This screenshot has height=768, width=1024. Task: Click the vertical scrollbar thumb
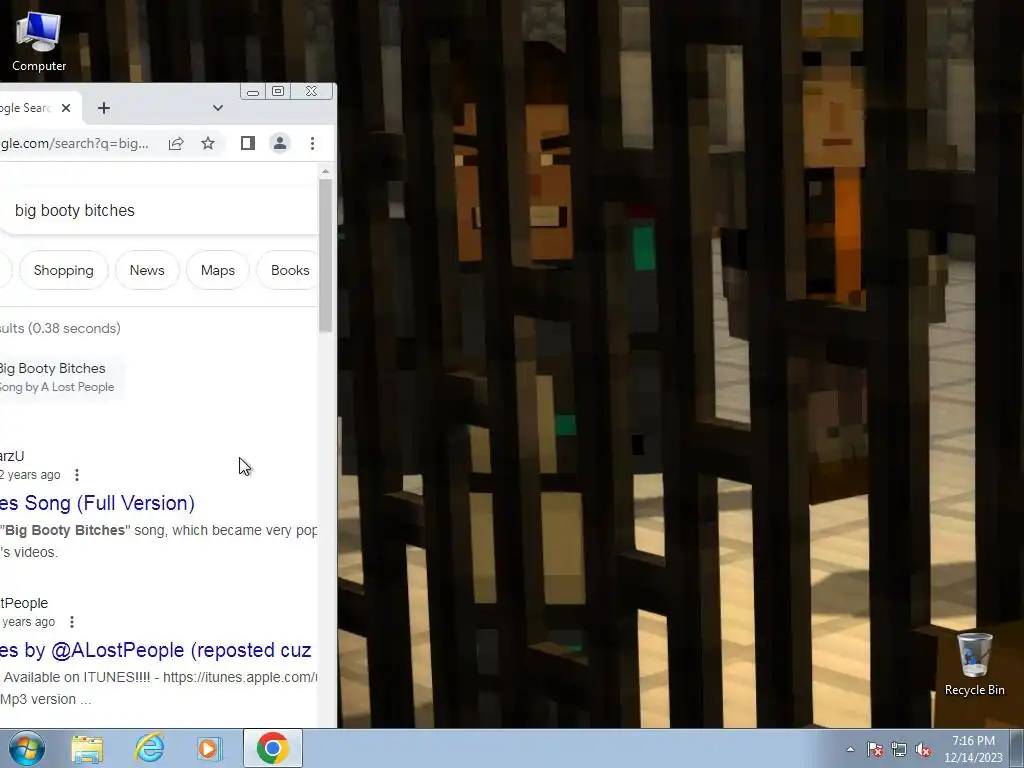325,255
